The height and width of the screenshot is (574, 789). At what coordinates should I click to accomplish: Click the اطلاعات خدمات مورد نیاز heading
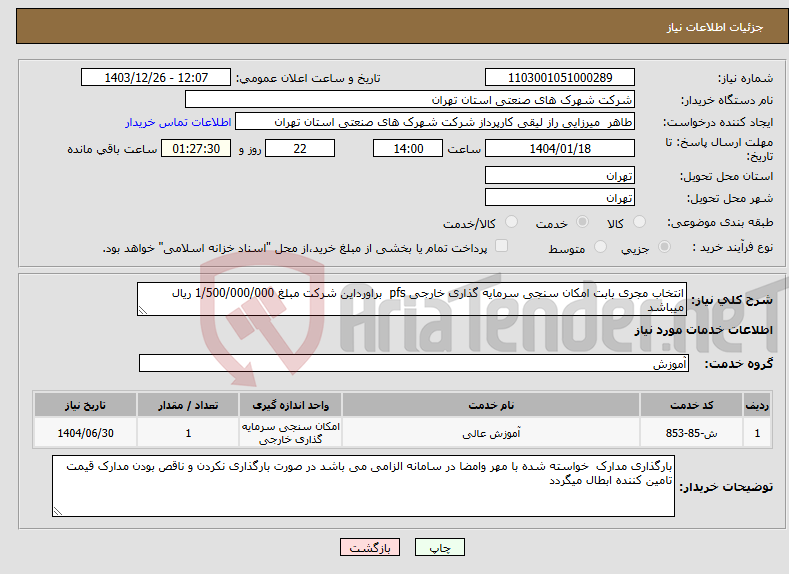click(x=703, y=330)
